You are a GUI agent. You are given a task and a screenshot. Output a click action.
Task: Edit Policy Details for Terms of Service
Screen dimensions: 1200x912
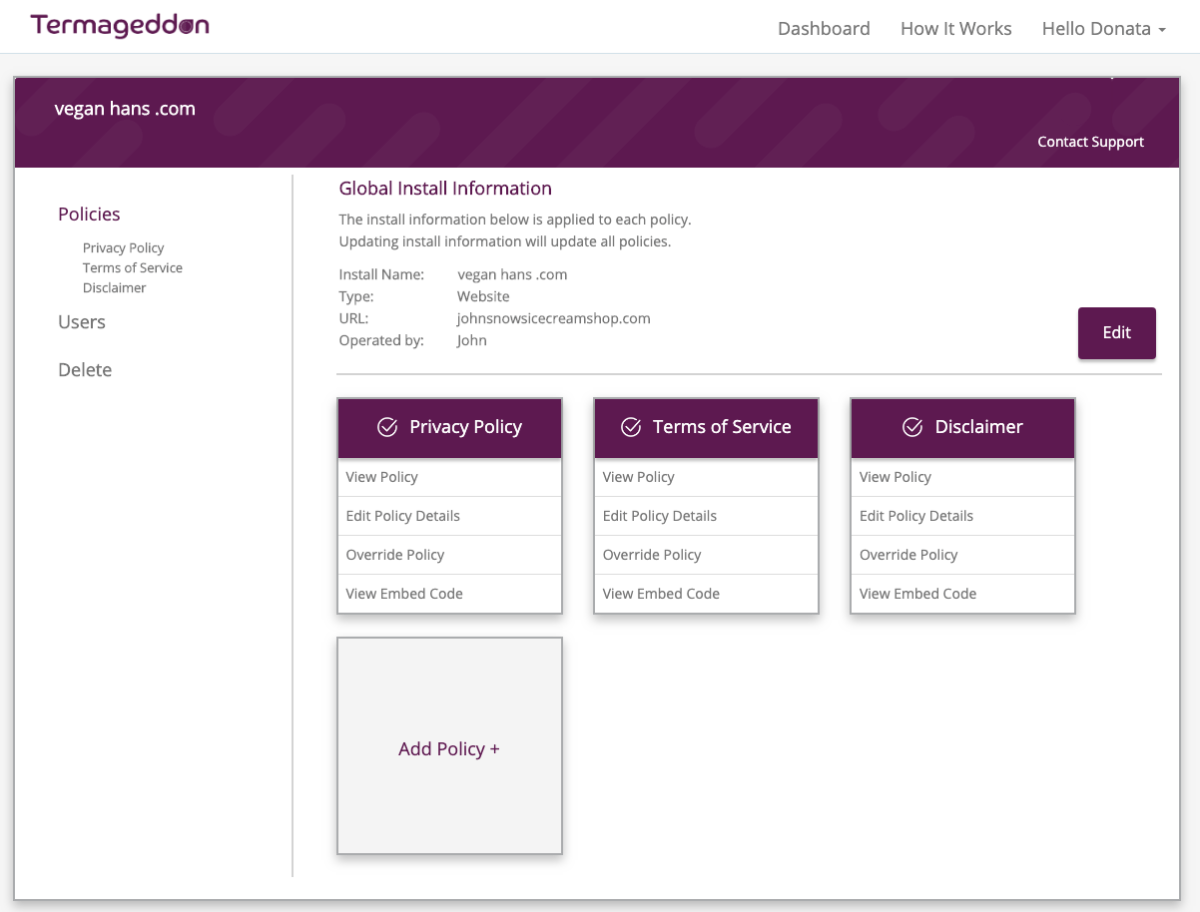pyautogui.click(x=706, y=516)
